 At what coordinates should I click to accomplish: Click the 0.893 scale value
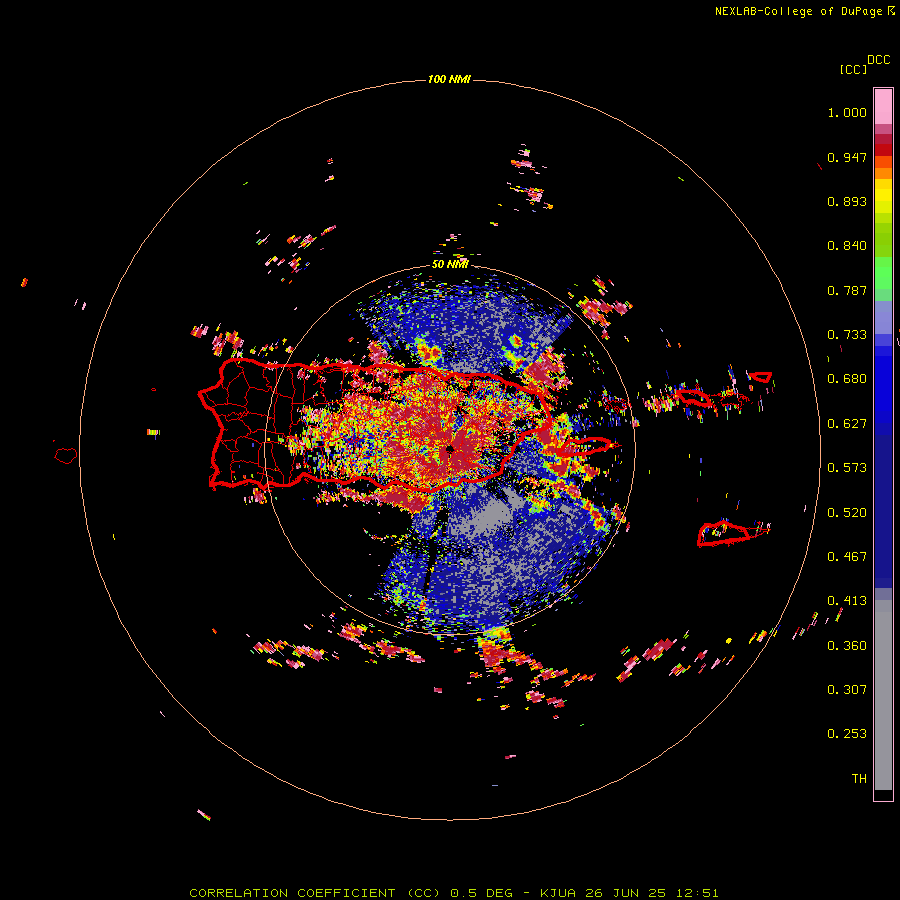pos(847,201)
